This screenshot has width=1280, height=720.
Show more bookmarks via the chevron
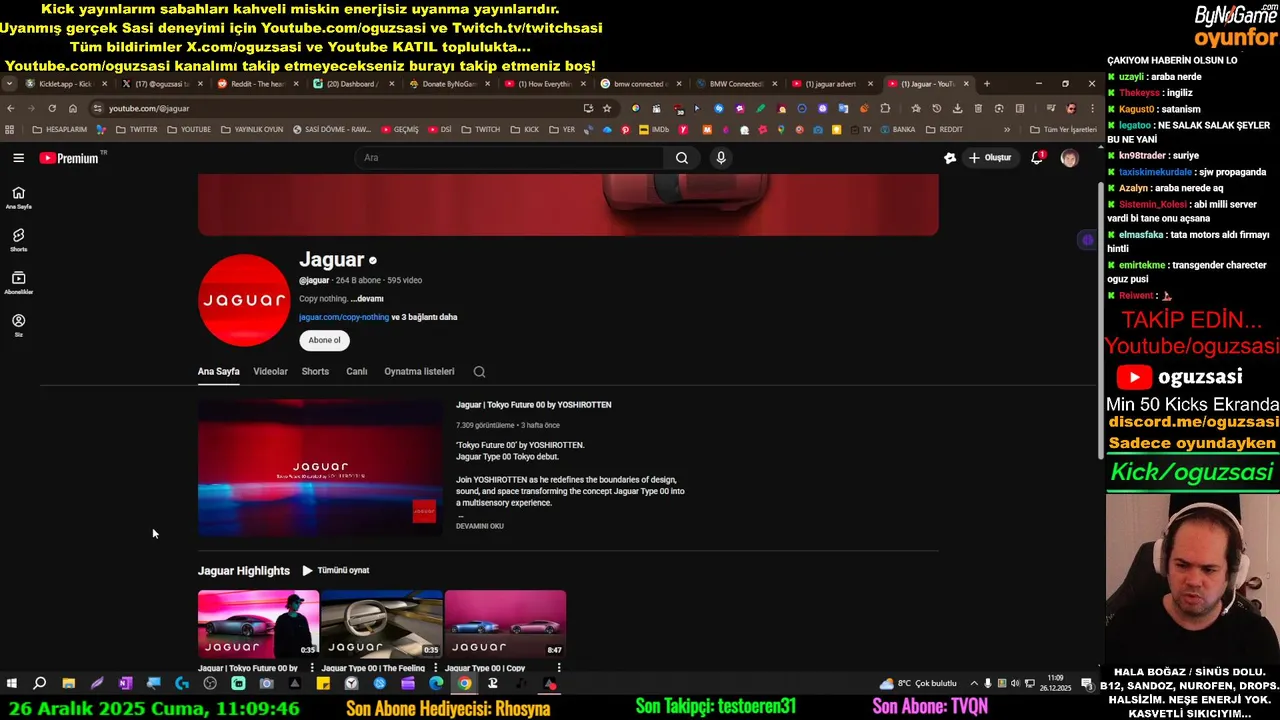coord(1007,130)
